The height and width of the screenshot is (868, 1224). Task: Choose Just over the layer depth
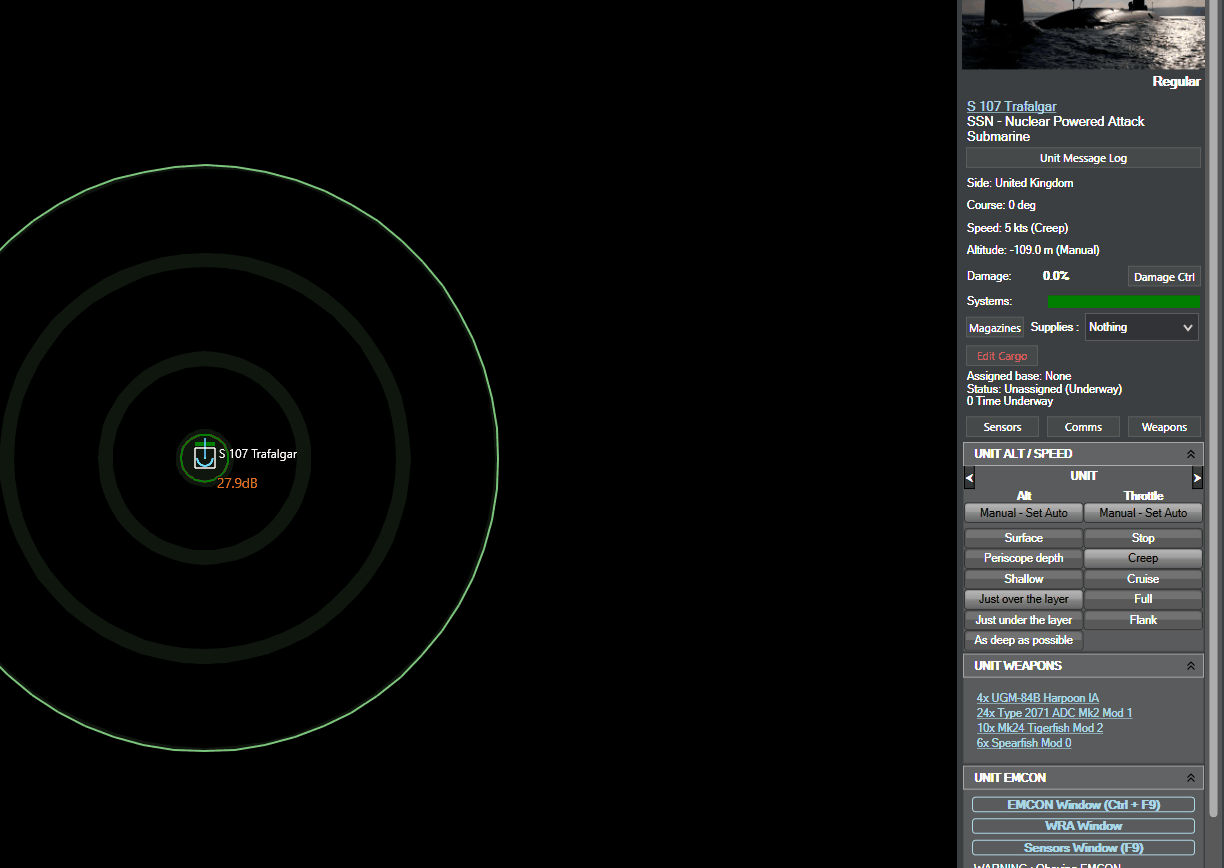click(x=1023, y=599)
